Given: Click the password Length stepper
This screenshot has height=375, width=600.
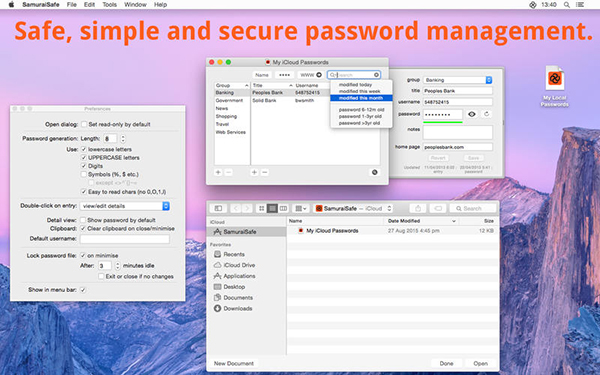Looking at the screenshot, I should tap(123, 139).
